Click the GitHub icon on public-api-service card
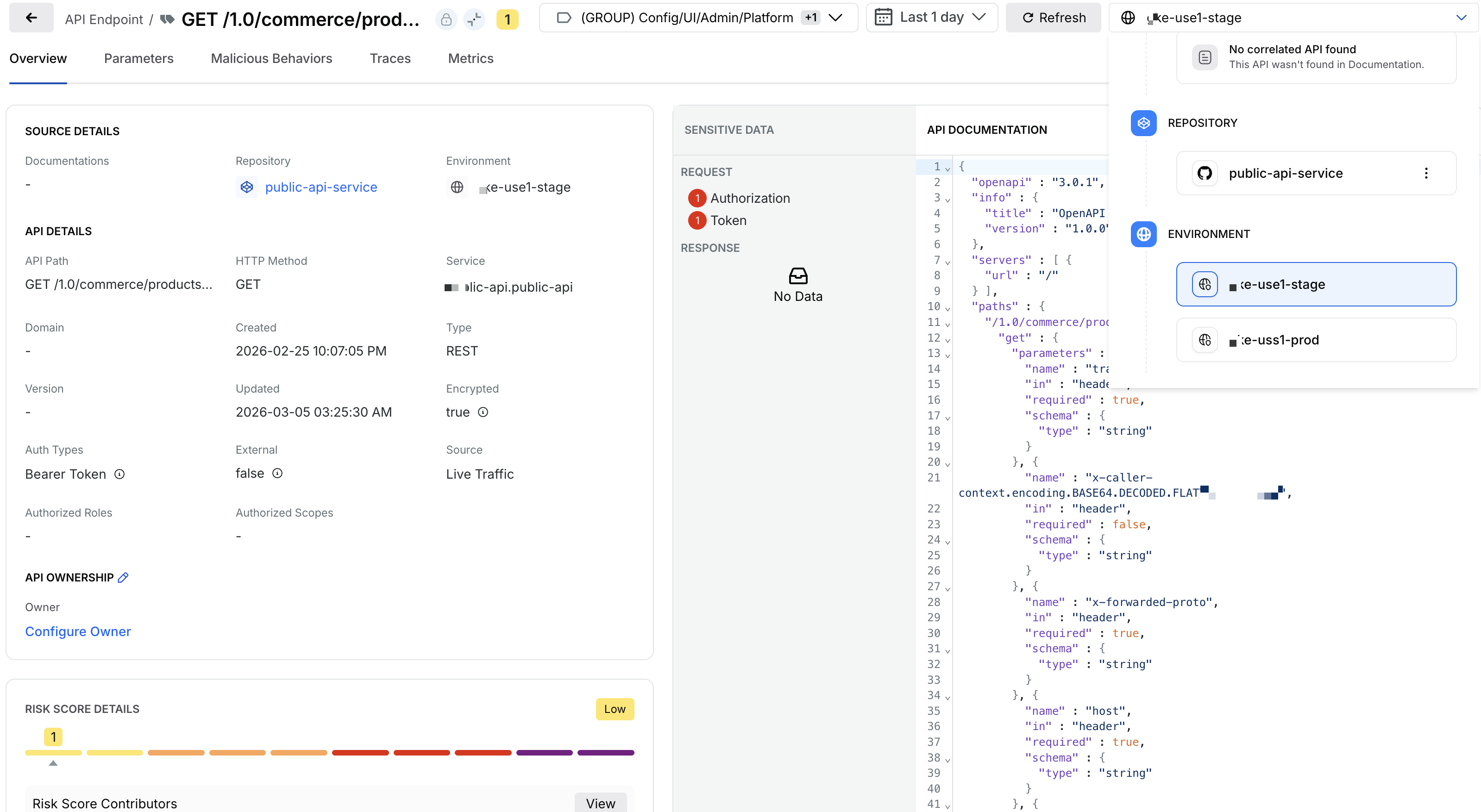 pos(1205,173)
